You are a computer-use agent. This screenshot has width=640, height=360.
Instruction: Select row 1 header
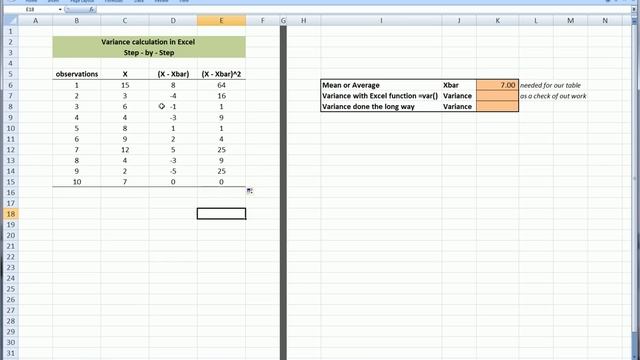(x=11, y=31)
